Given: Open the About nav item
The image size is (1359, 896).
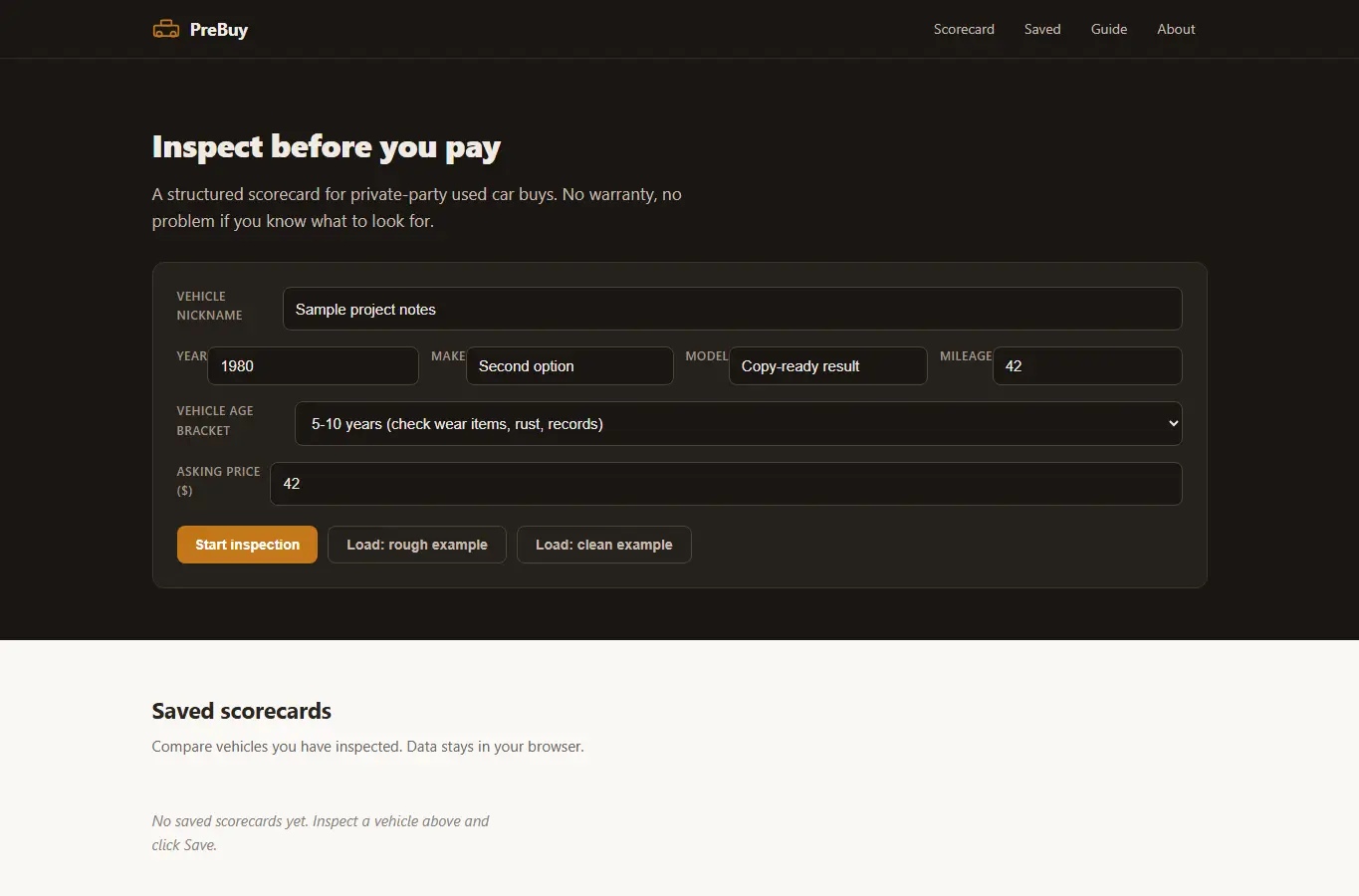Looking at the screenshot, I should [x=1176, y=29].
